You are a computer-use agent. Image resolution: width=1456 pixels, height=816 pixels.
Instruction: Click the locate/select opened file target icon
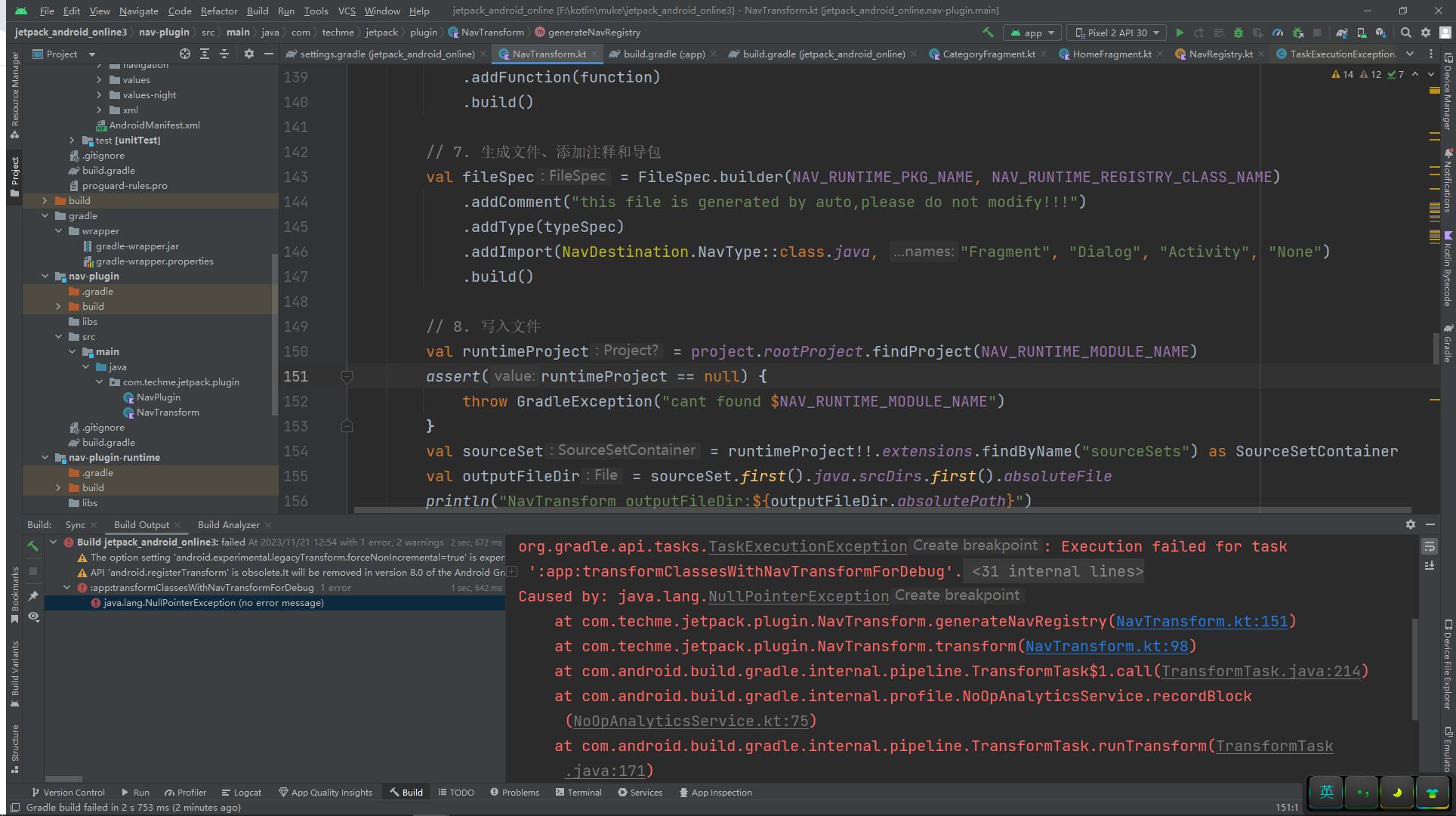(185, 54)
